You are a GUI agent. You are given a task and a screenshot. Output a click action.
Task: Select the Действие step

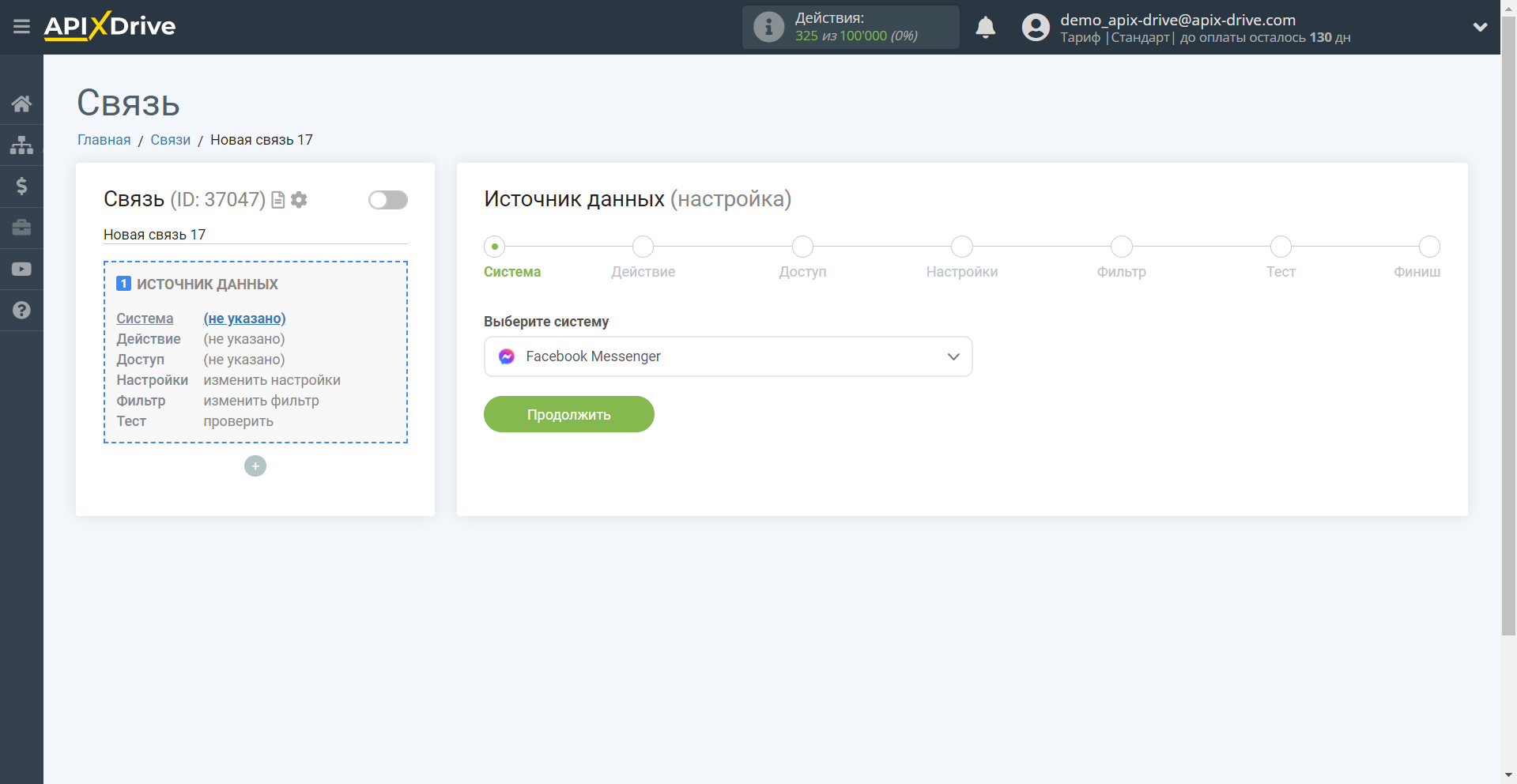click(643, 247)
